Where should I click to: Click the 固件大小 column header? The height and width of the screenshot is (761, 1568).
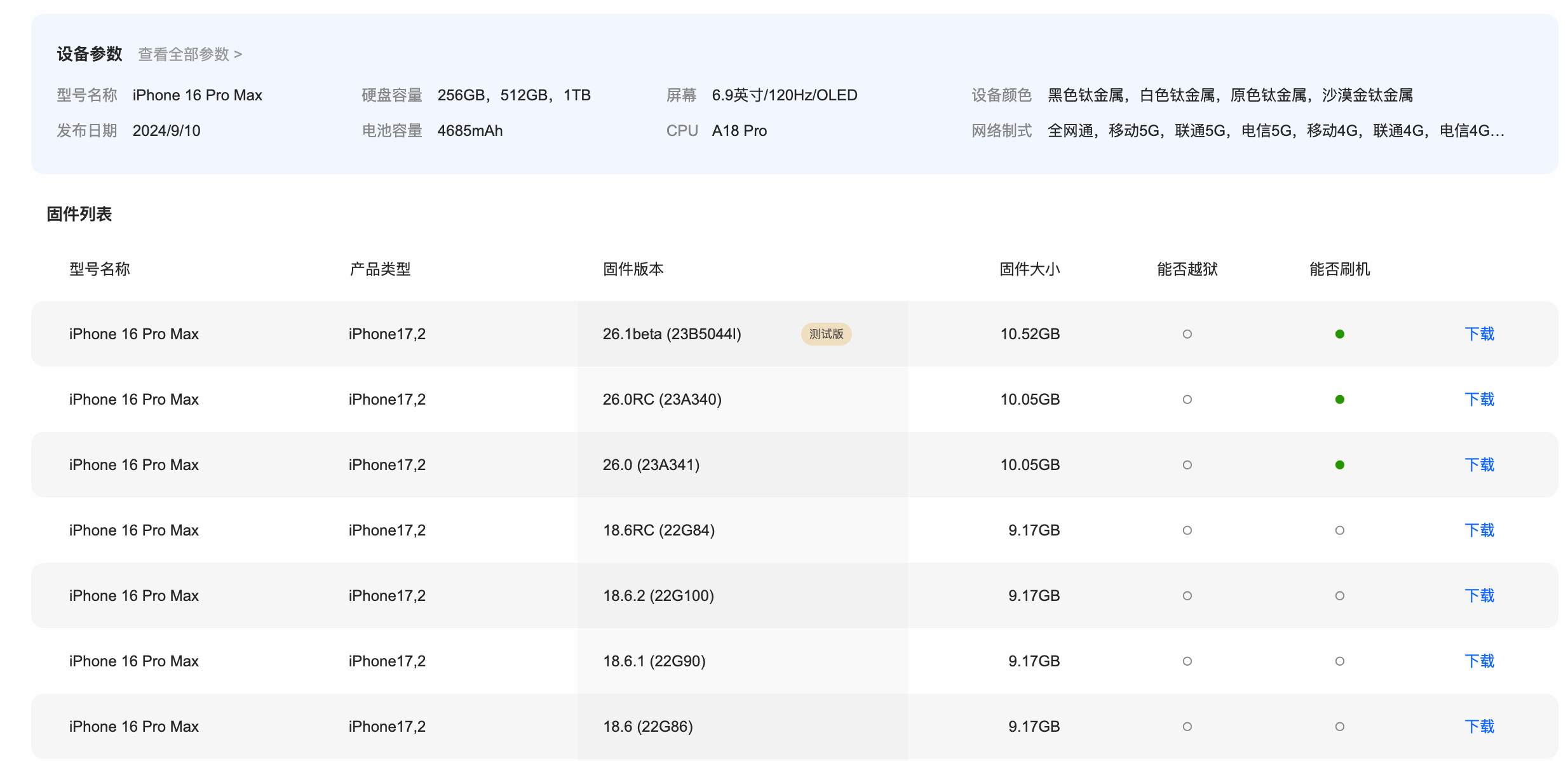[x=1029, y=269]
